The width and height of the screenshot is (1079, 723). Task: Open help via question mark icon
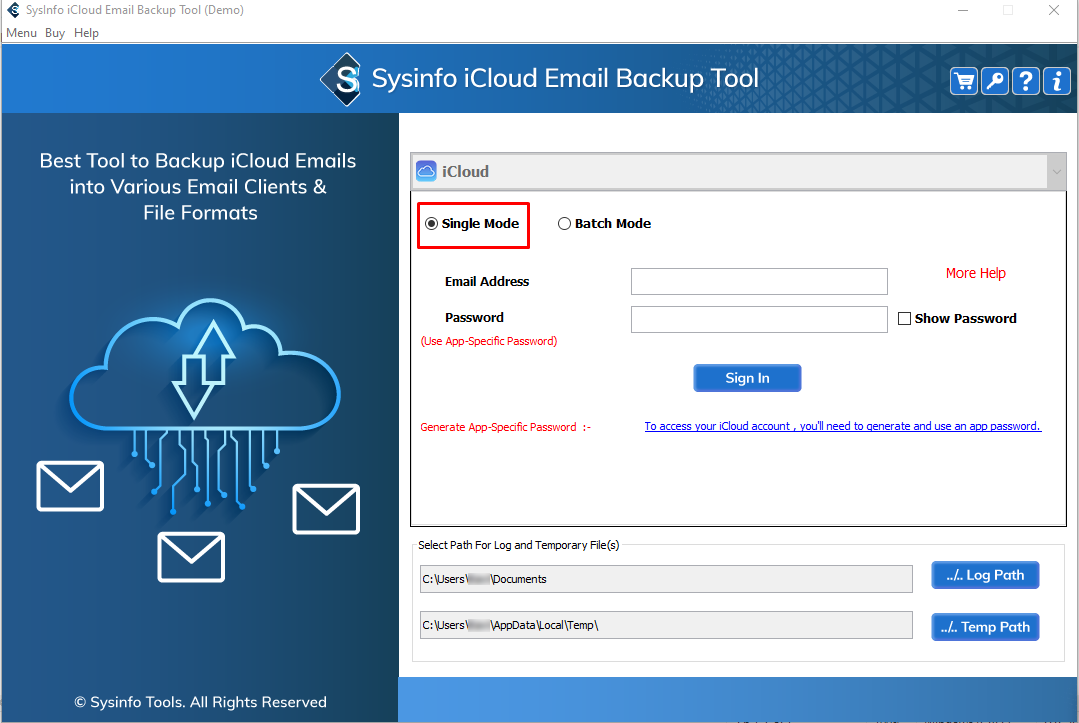[1026, 81]
